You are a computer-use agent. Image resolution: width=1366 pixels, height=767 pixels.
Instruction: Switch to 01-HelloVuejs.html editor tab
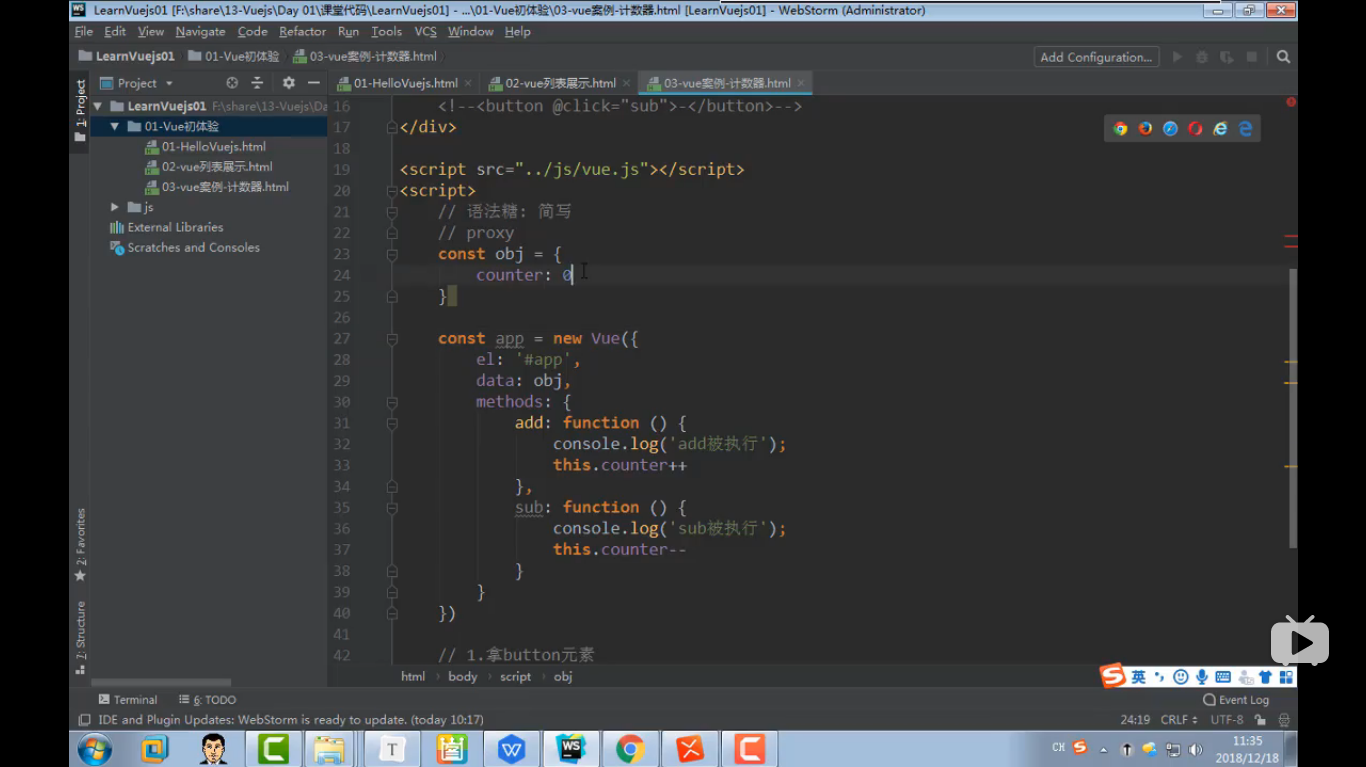(405, 83)
